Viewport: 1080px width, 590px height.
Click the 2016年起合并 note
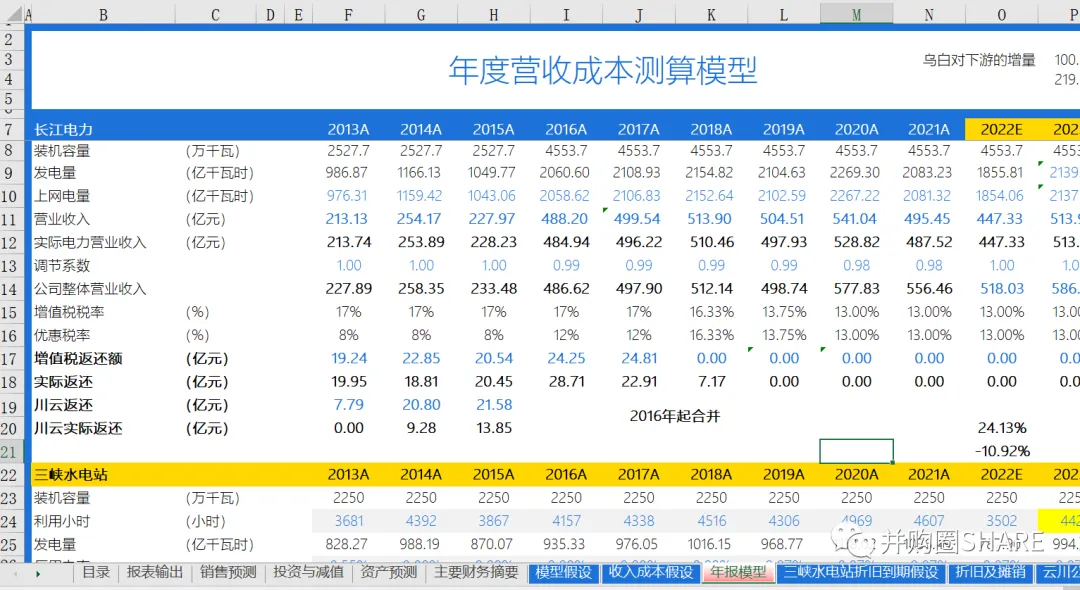[x=675, y=416]
